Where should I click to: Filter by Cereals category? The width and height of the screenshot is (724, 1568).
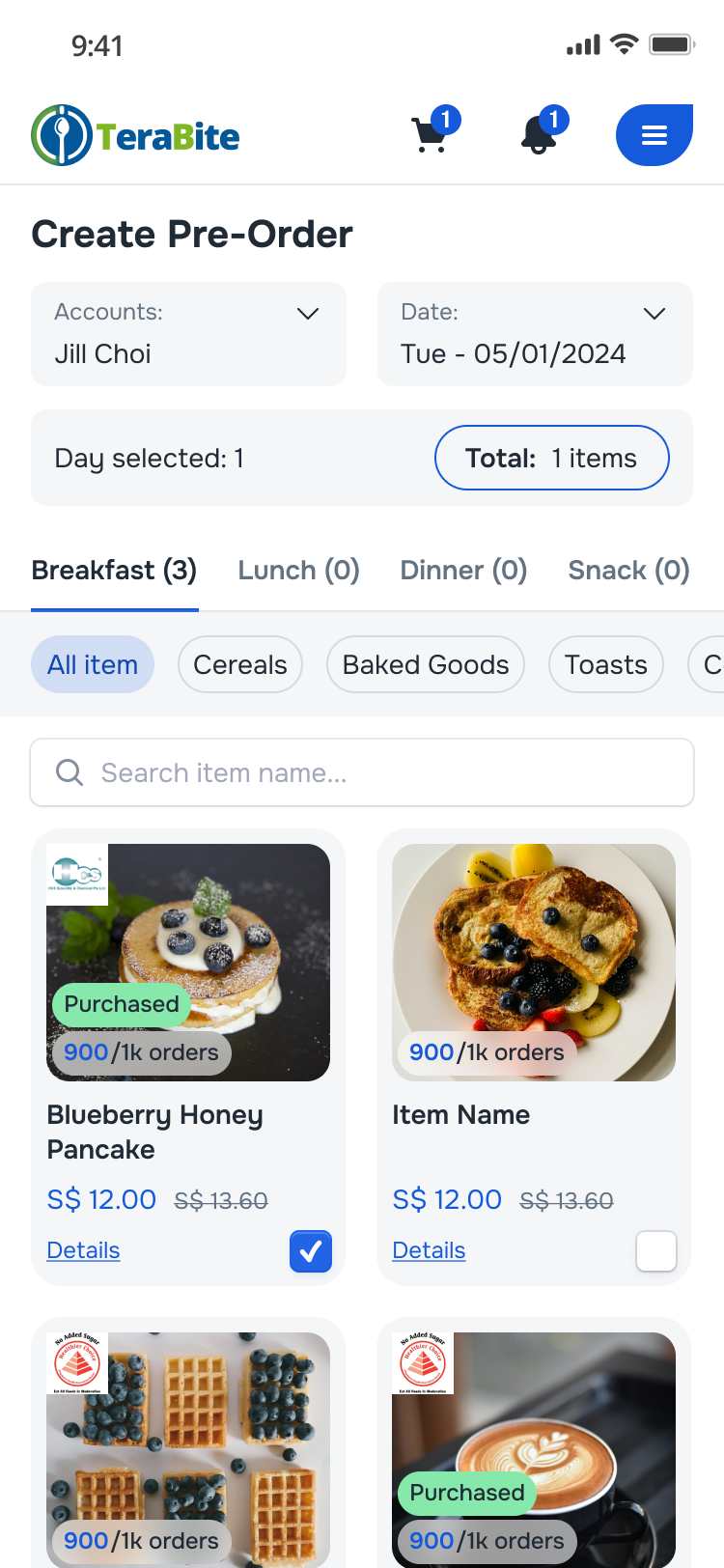pos(240,664)
